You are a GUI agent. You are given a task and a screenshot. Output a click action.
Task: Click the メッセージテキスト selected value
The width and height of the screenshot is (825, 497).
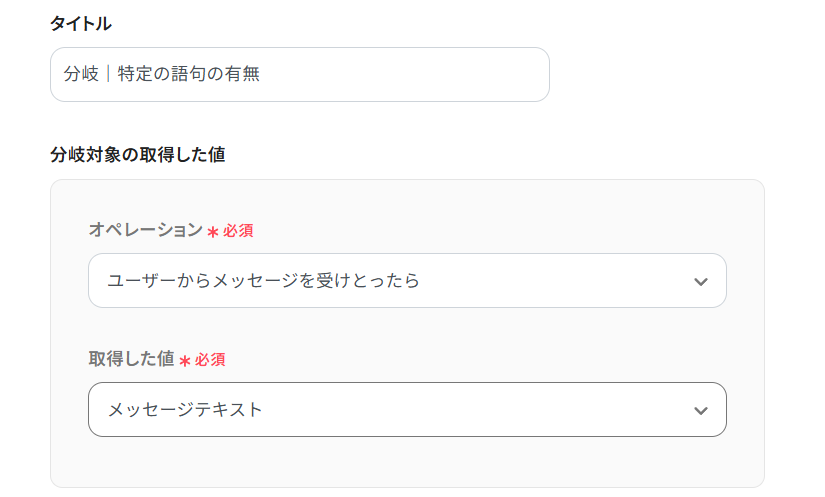pos(185,410)
